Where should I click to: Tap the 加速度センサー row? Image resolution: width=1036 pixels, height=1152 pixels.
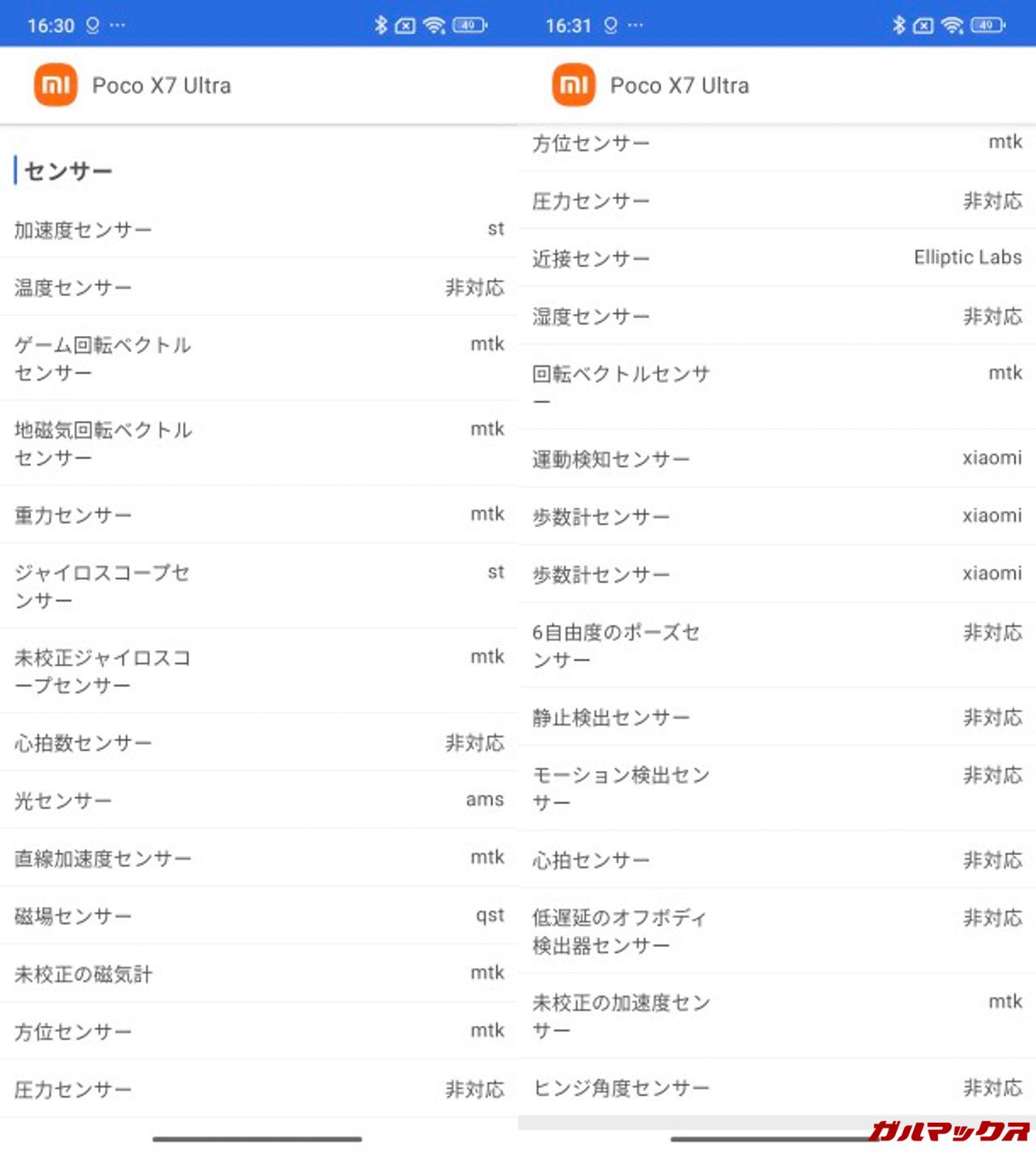259,230
